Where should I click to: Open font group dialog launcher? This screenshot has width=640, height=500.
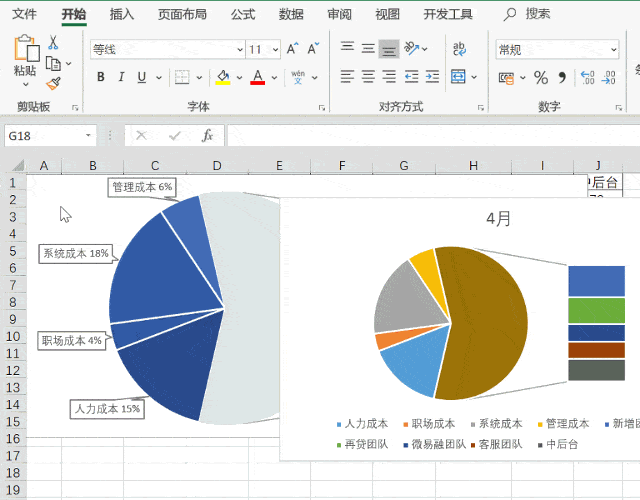pyautogui.click(x=322, y=108)
